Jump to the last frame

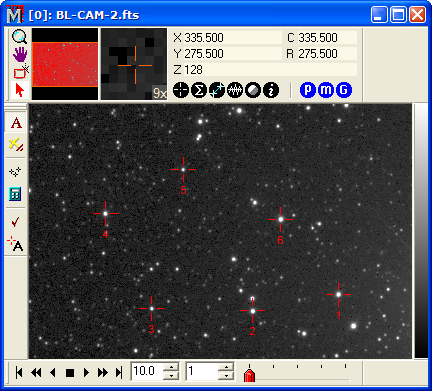[x=119, y=372]
